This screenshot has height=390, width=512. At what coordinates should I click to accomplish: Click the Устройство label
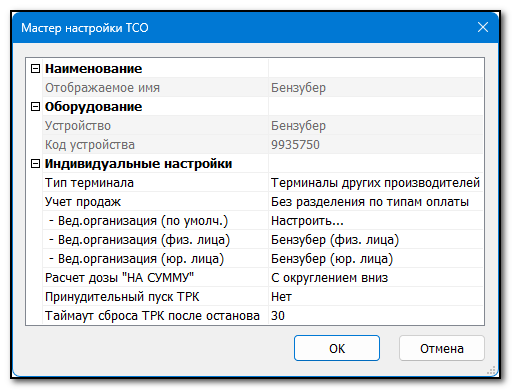(x=78, y=126)
